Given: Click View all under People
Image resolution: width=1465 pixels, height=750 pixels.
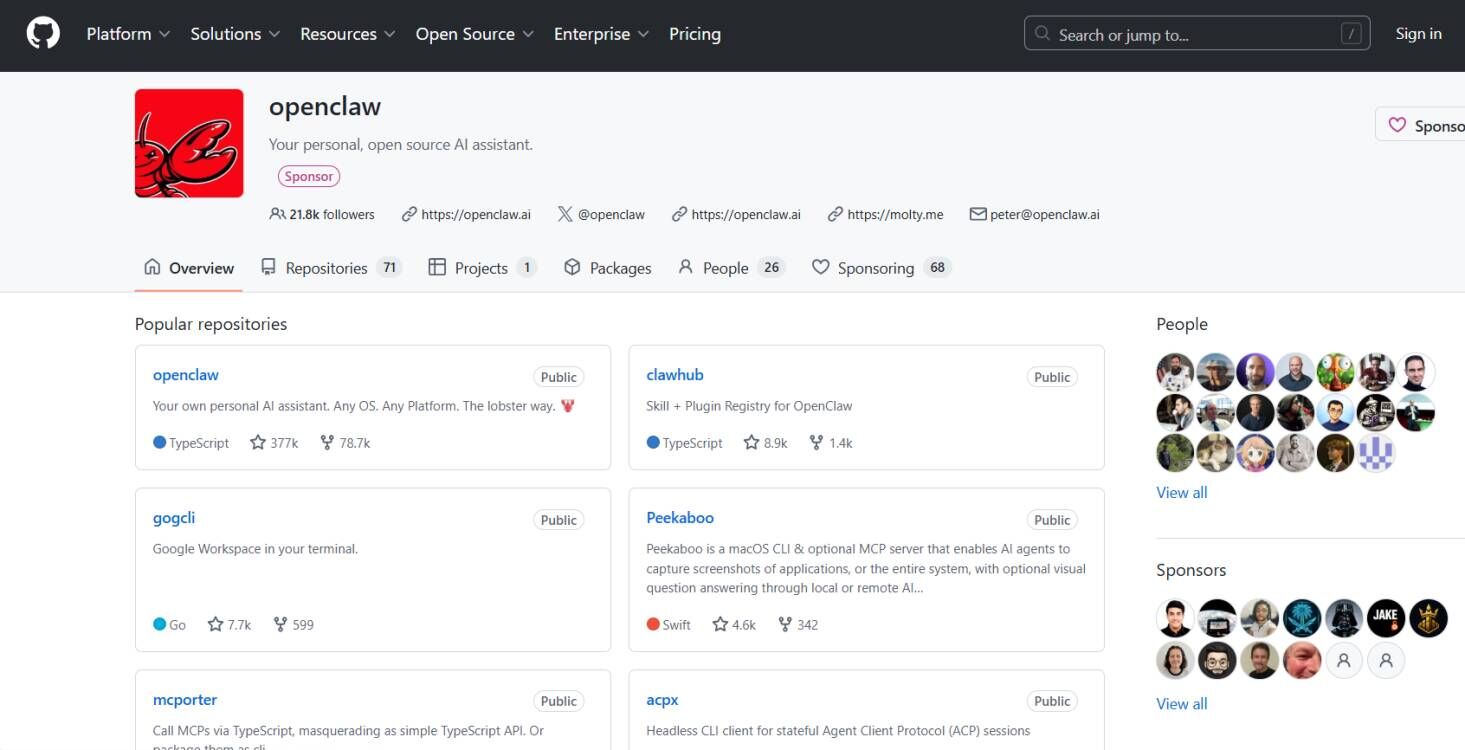Looking at the screenshot, I should point(1181,492).
